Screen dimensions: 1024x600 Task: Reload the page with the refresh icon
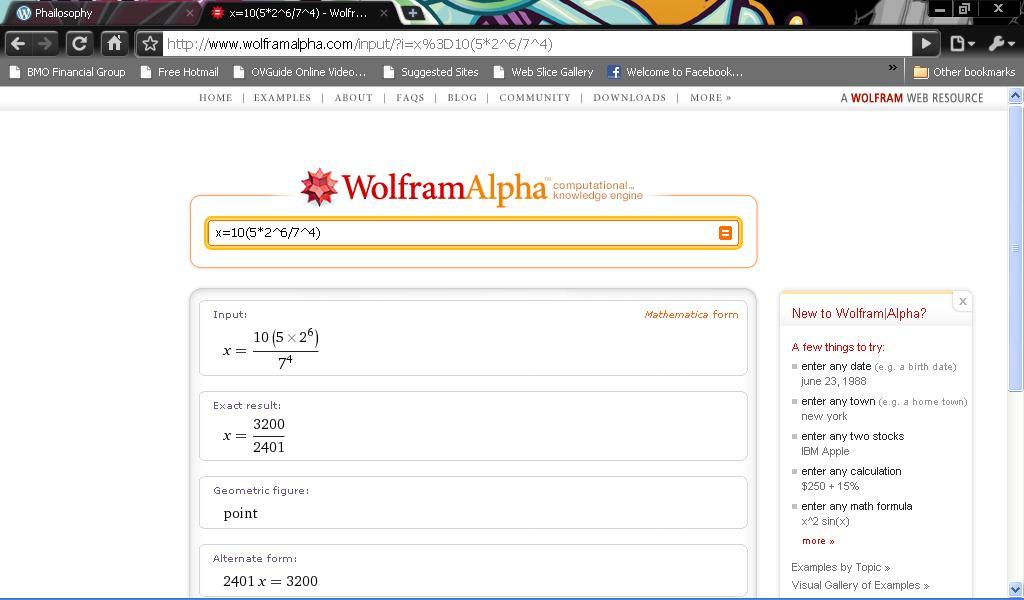pos(80,44)
